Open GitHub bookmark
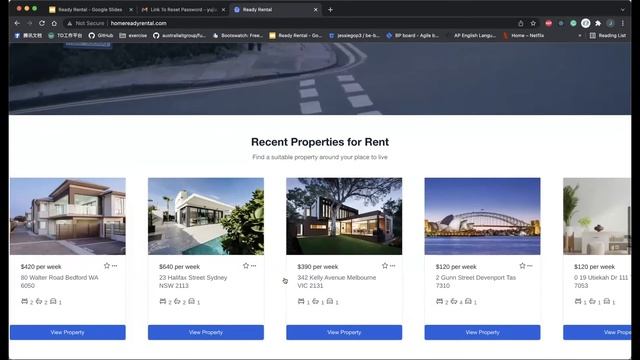Screen dimensions: 640x360 (x=101, y=36)
